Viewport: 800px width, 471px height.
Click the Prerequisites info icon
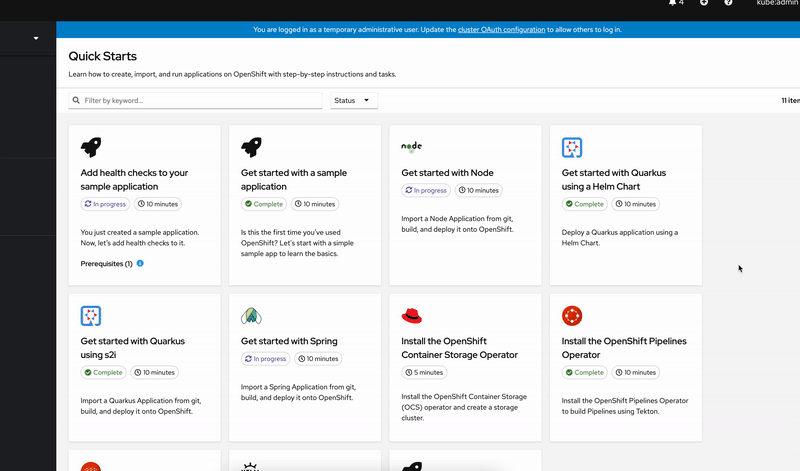(140, 263)
